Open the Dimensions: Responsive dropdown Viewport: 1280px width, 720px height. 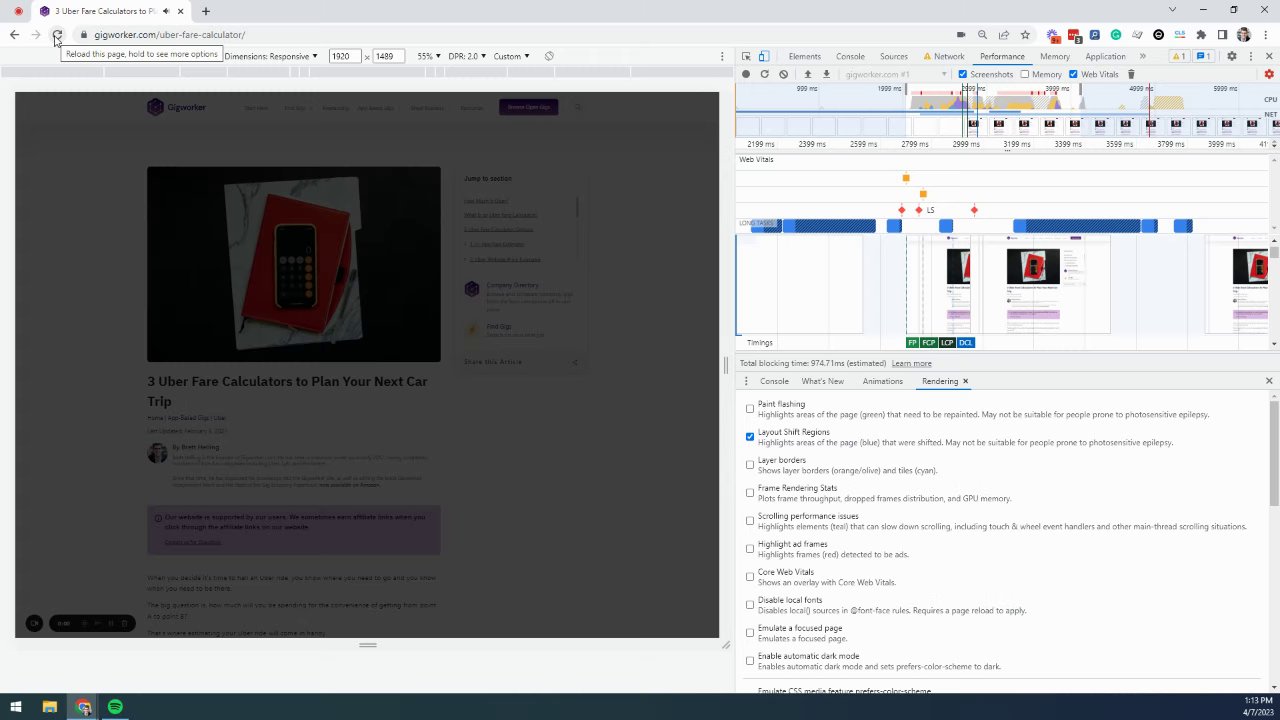coord(271,56)
